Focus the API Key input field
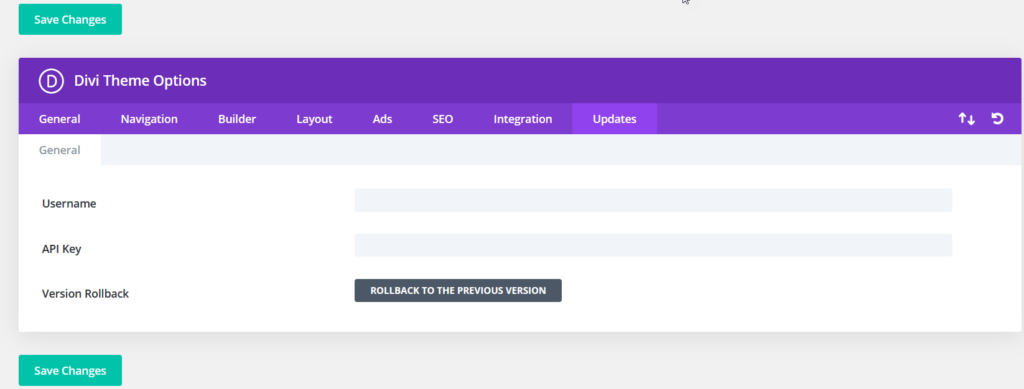Viewport: 1024px width, 389px height. coord(653,245)
